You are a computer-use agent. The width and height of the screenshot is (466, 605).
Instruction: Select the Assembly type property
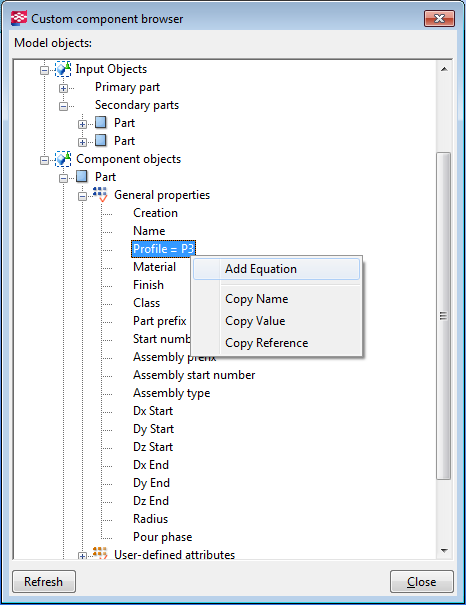tap(172, 393)
